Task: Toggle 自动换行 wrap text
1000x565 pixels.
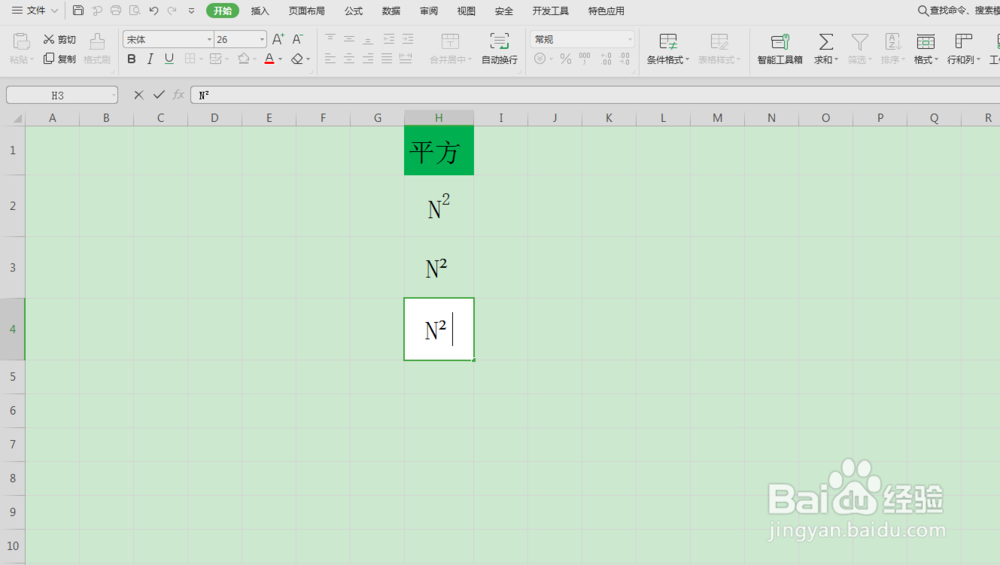Action: [499, 49]
